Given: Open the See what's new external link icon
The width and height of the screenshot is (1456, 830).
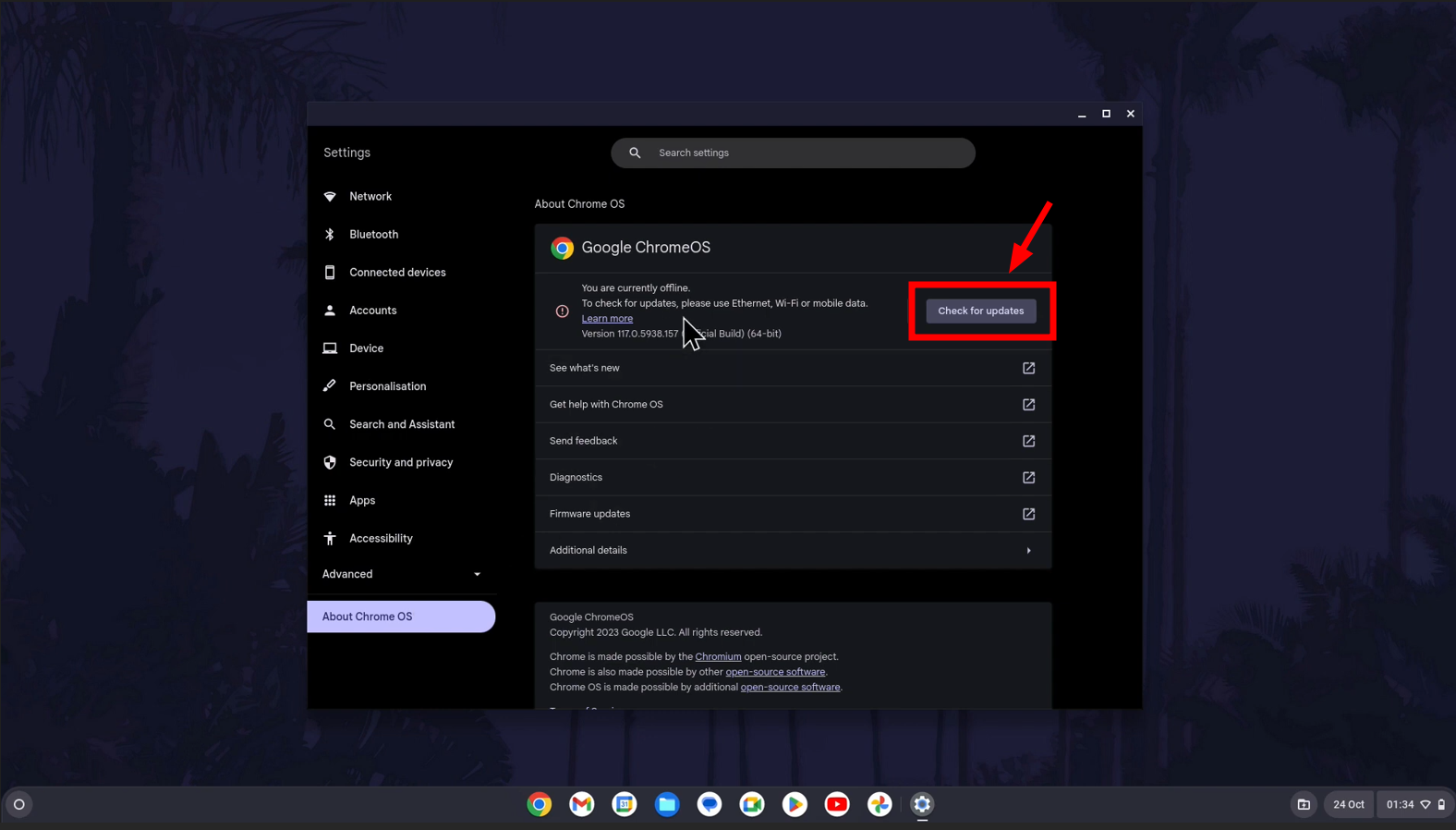Looking at the screenshot, I should [x=1028, y=368].
